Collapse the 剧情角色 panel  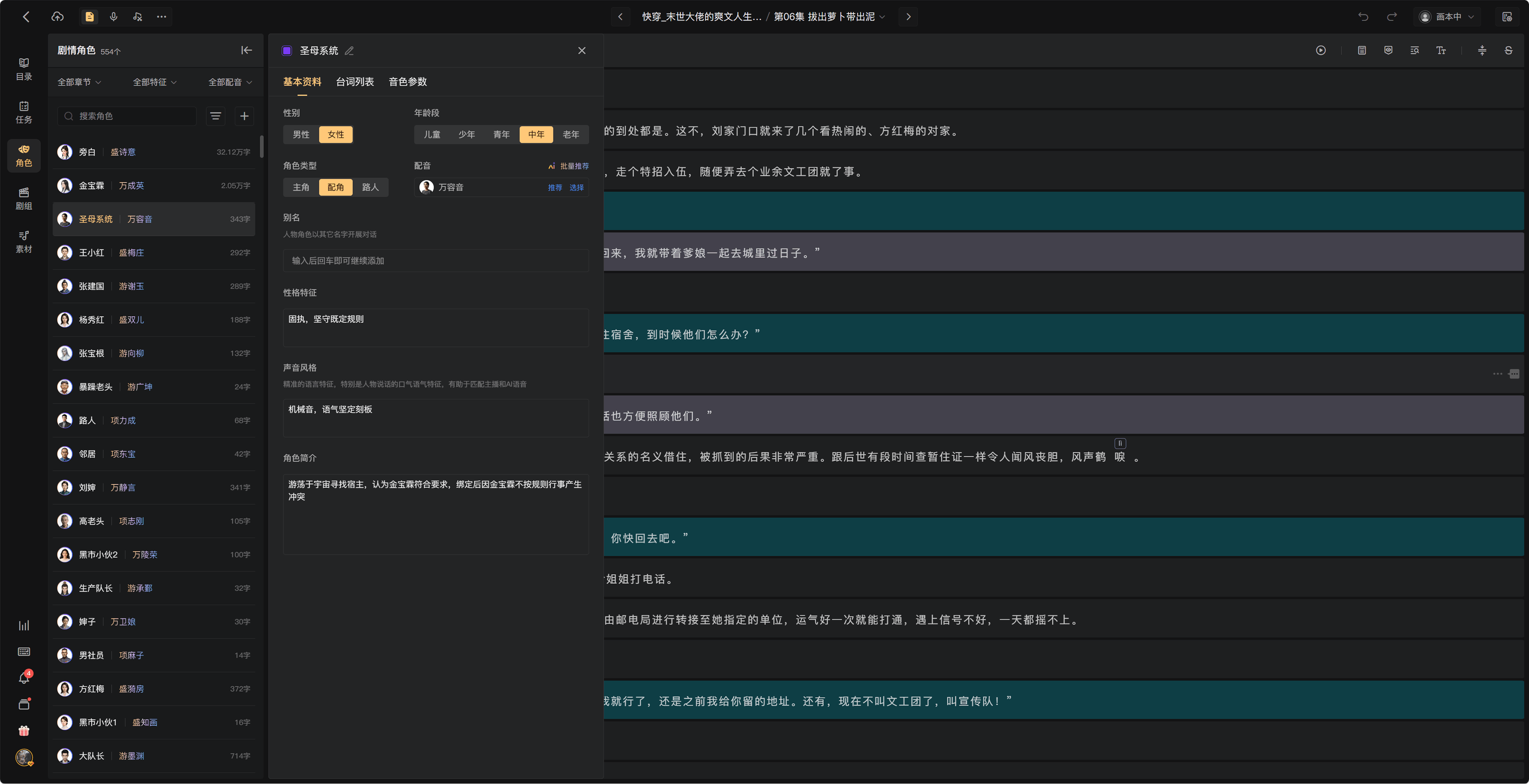click(246, 51)
